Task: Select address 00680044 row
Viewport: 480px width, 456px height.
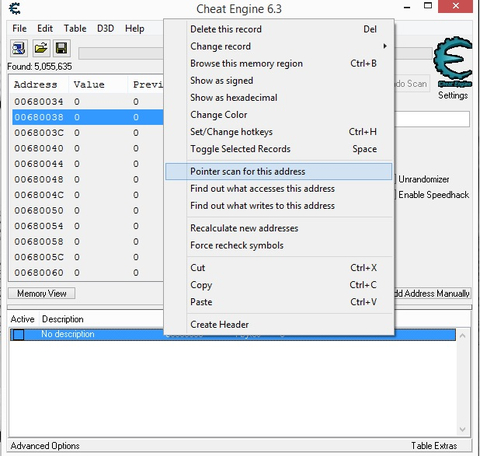Action: [x=88, y=164]
